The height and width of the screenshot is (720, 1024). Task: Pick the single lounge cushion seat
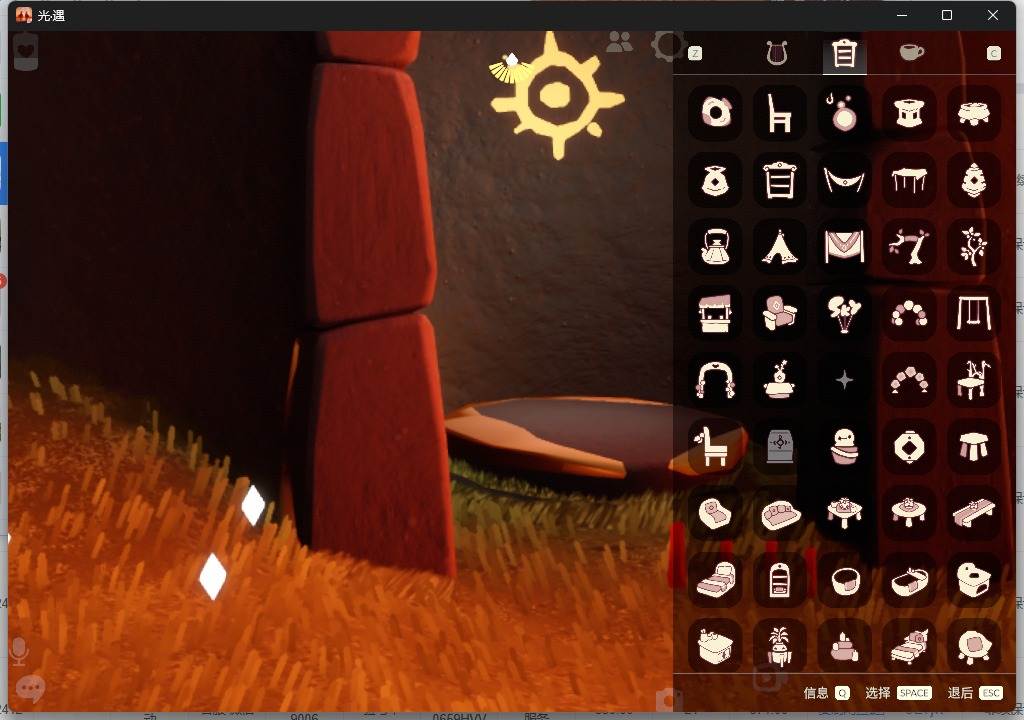[x=715, y=514]
